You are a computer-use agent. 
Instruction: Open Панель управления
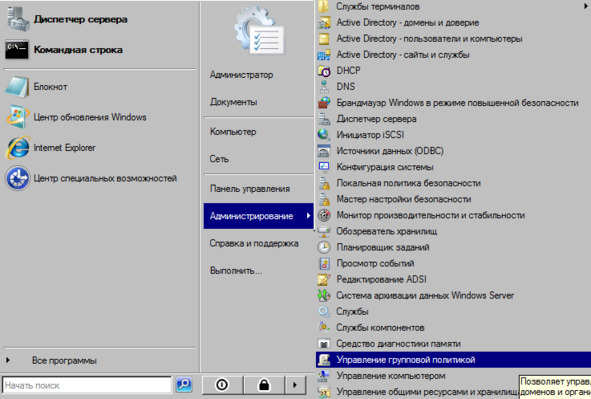tap(250, 189)
